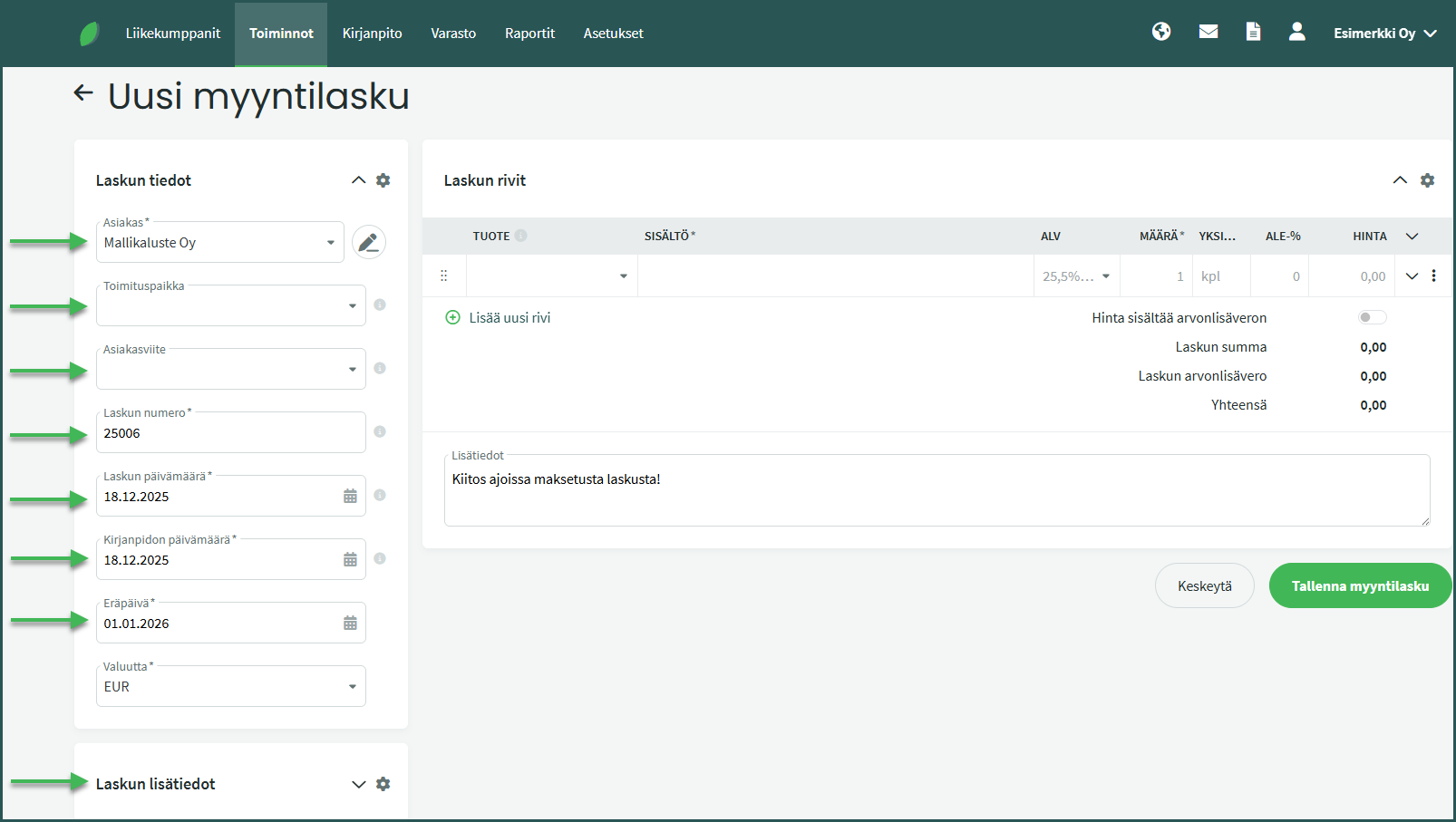Open the globe icon in top bar
The width and height of the screenshot is (1456, 822).
coord(1161,32)
